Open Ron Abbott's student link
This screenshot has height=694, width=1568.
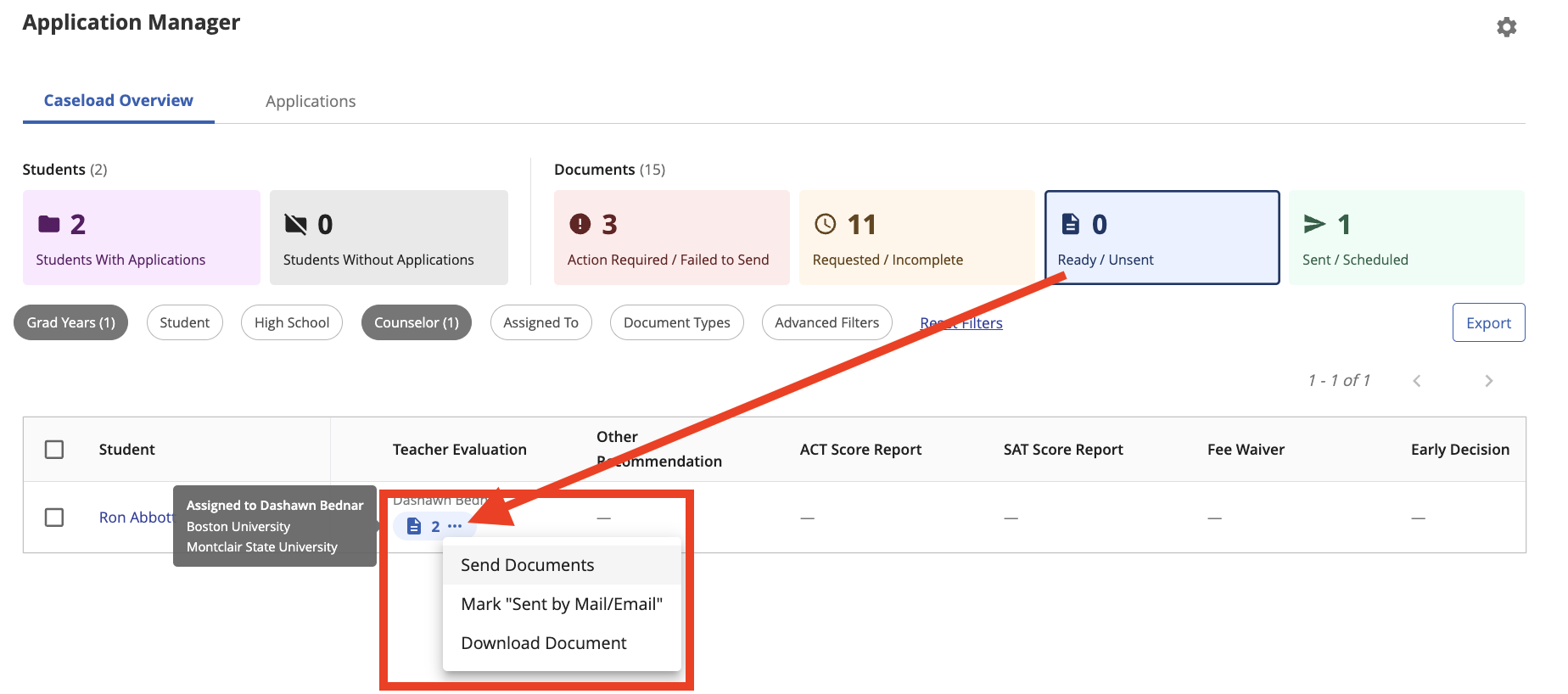[136, 518]
